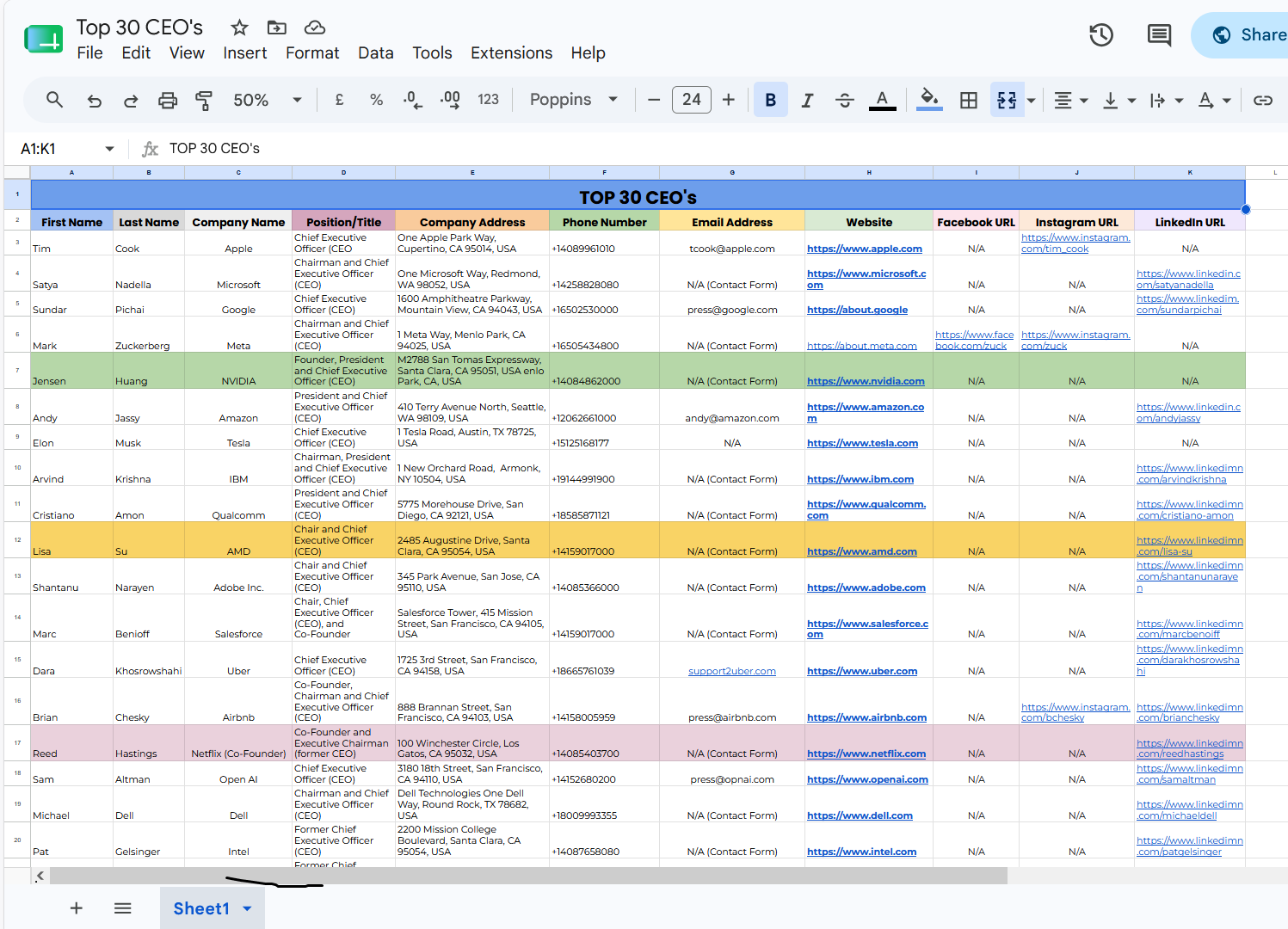Open Sheet1 tab options arrow

tap(248, 908)
